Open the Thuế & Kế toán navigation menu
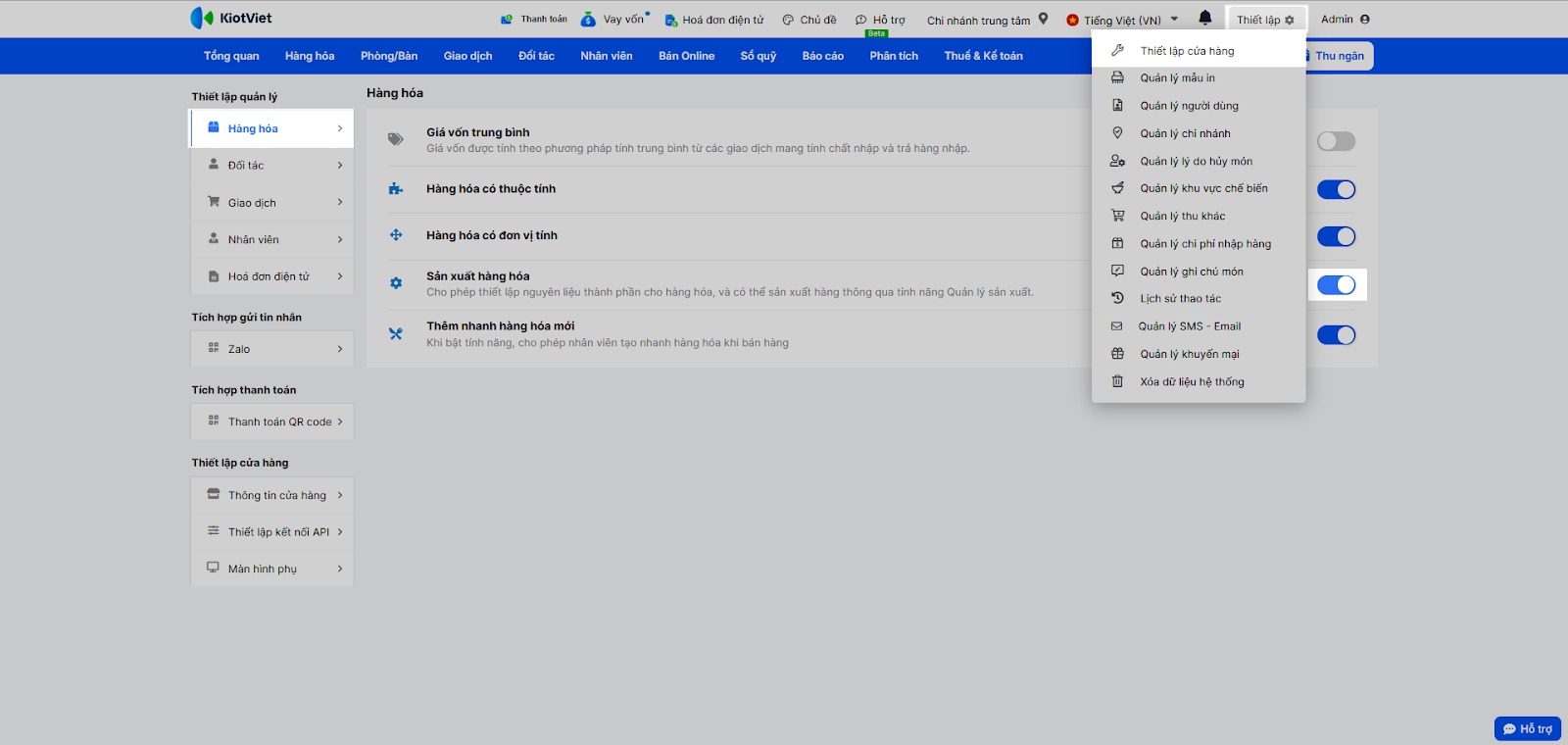 984,56
